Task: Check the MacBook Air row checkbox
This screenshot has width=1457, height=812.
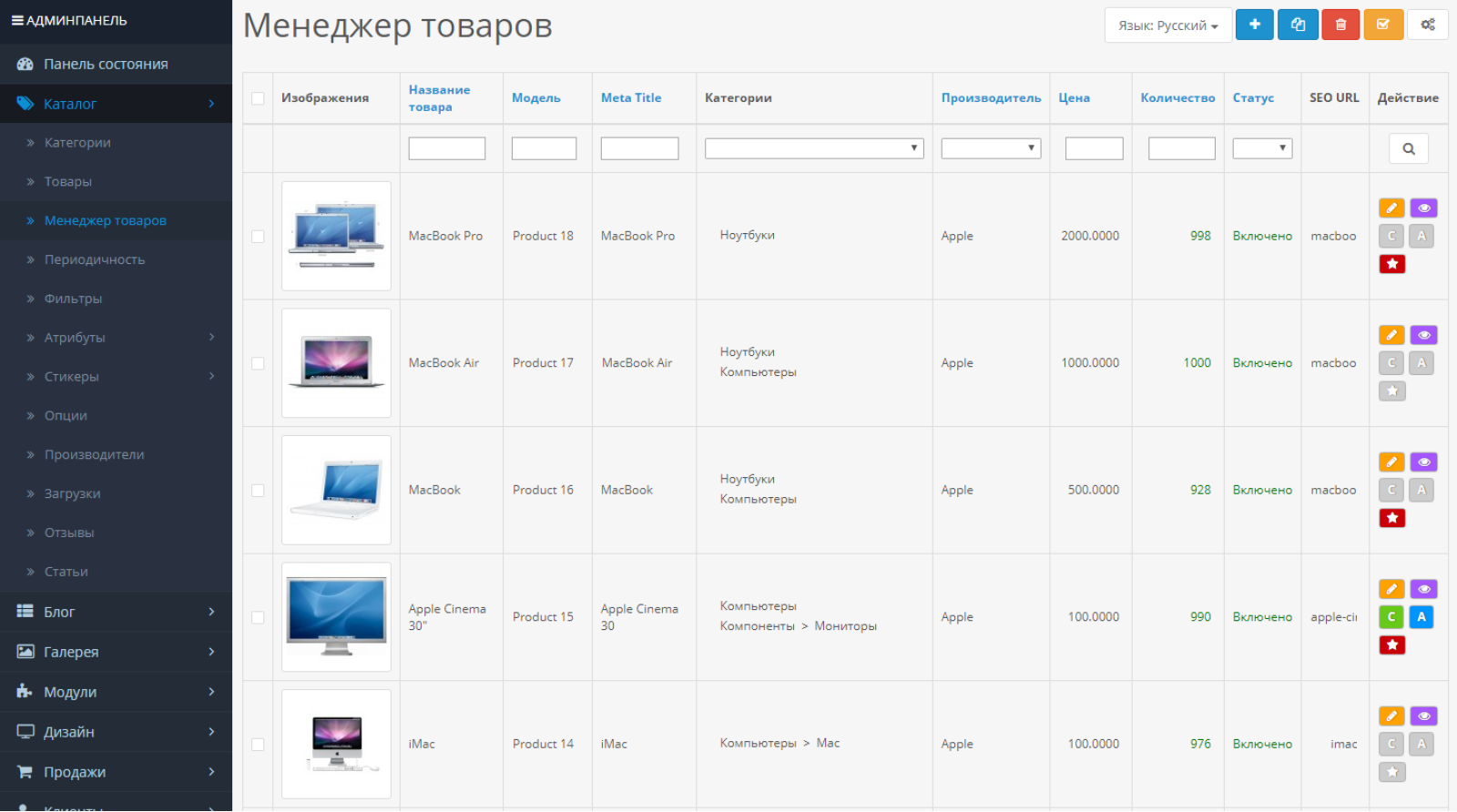Action: [x=258, y=363]
